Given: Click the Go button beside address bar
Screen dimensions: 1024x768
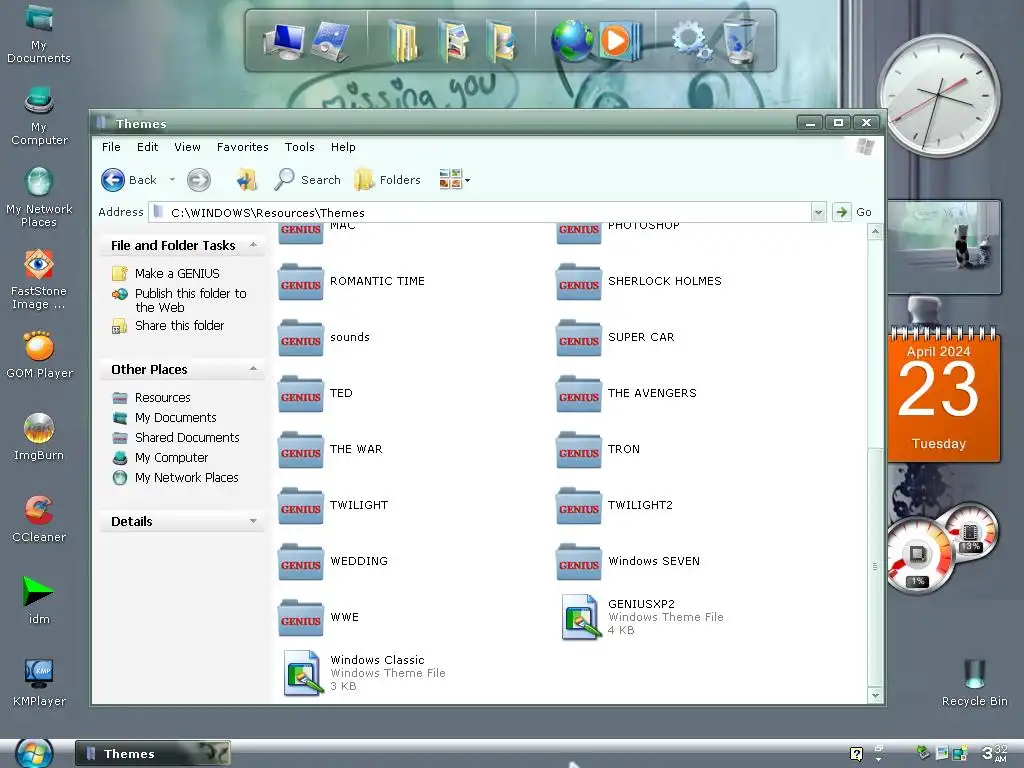Looking at the screenshot, I should (x=853, y=212).
